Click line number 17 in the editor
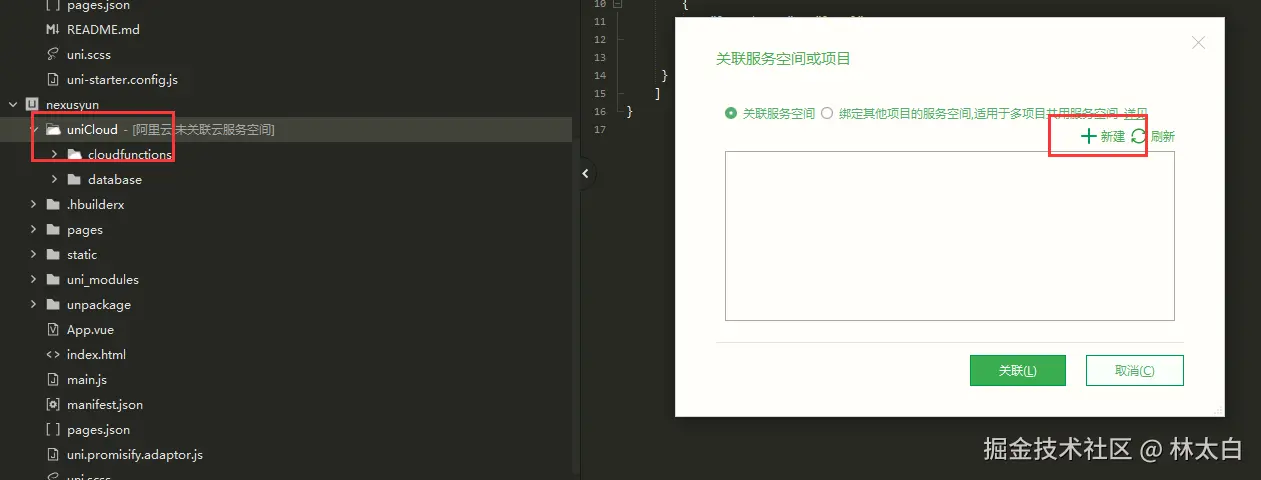This screenshot has width=1261, height=480. [600, 130]
